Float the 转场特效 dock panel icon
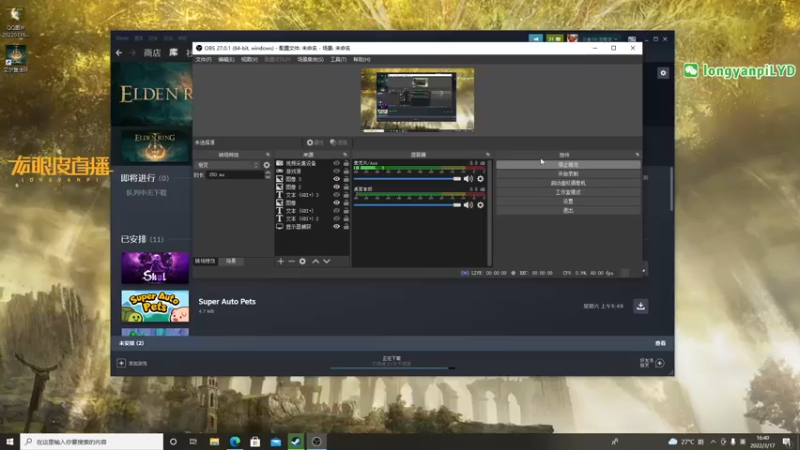Viewport: 800px width, 450px height. [x=267, y=155]
